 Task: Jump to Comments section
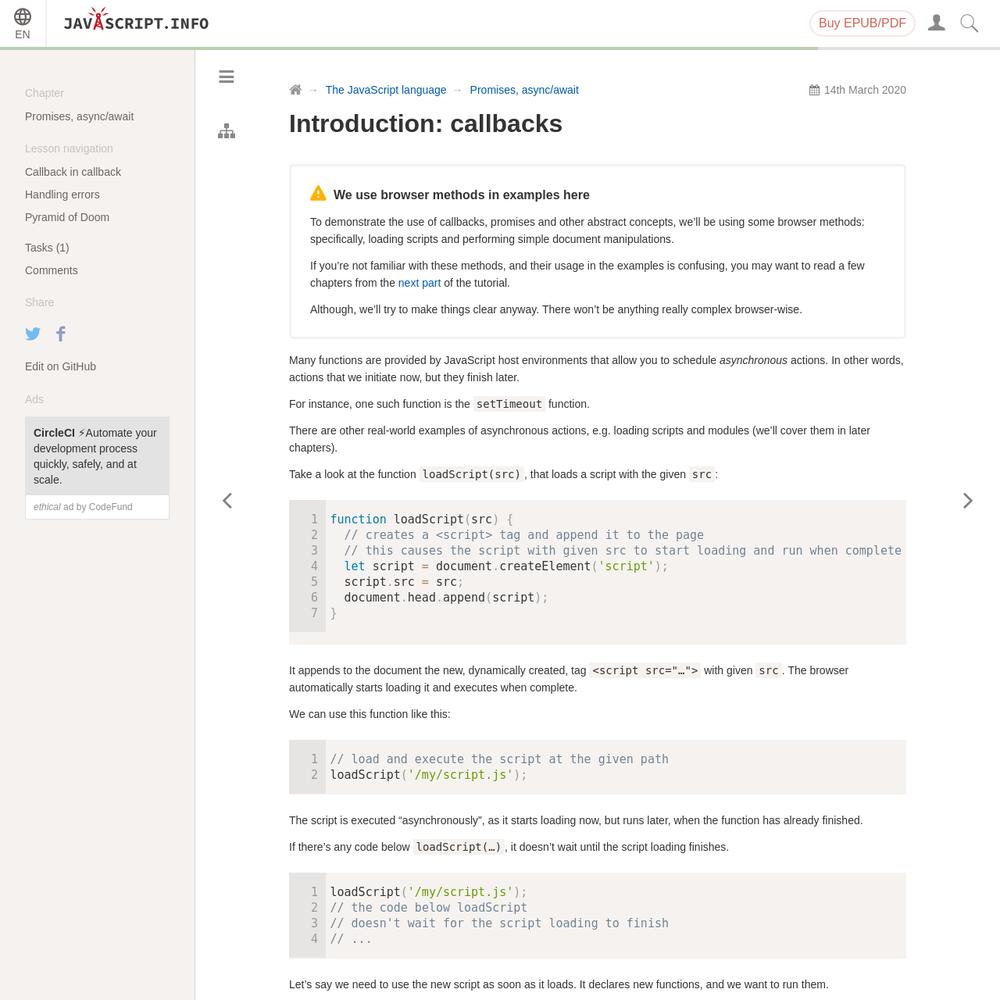[51, 270]
